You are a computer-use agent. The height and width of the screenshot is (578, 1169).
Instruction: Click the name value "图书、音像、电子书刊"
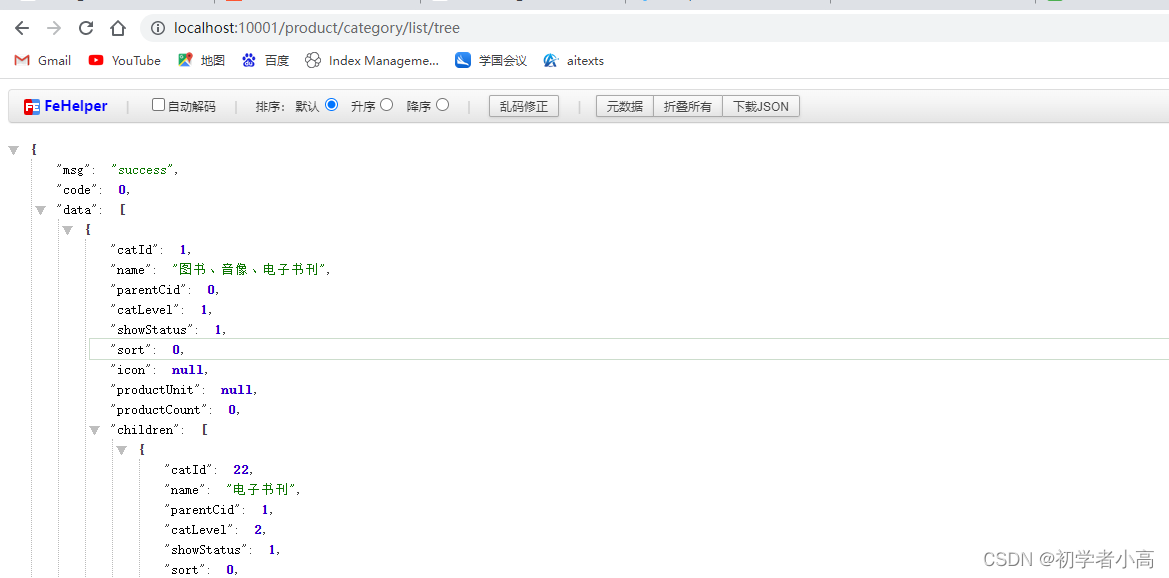coord(249,270)
